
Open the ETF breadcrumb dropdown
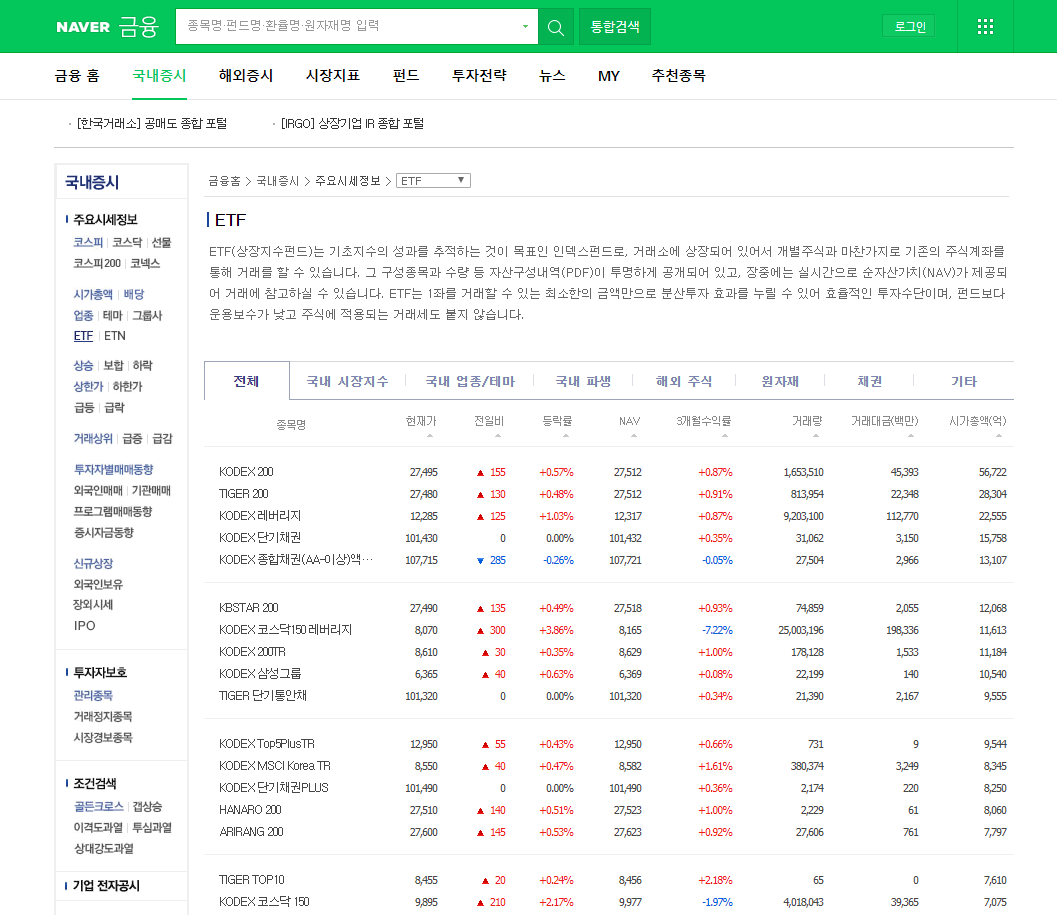coord(433,181)
